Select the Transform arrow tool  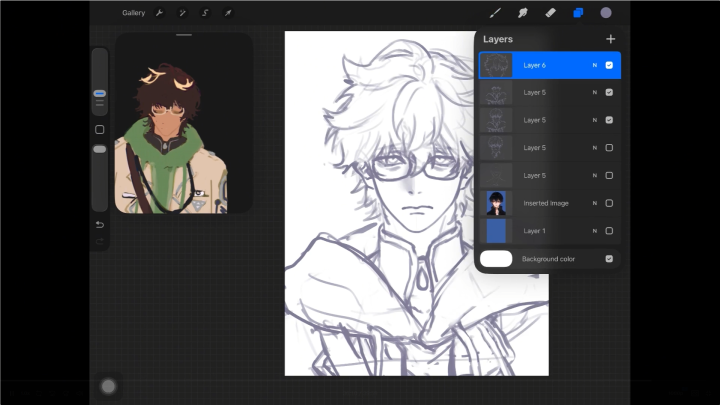[228, 13]
